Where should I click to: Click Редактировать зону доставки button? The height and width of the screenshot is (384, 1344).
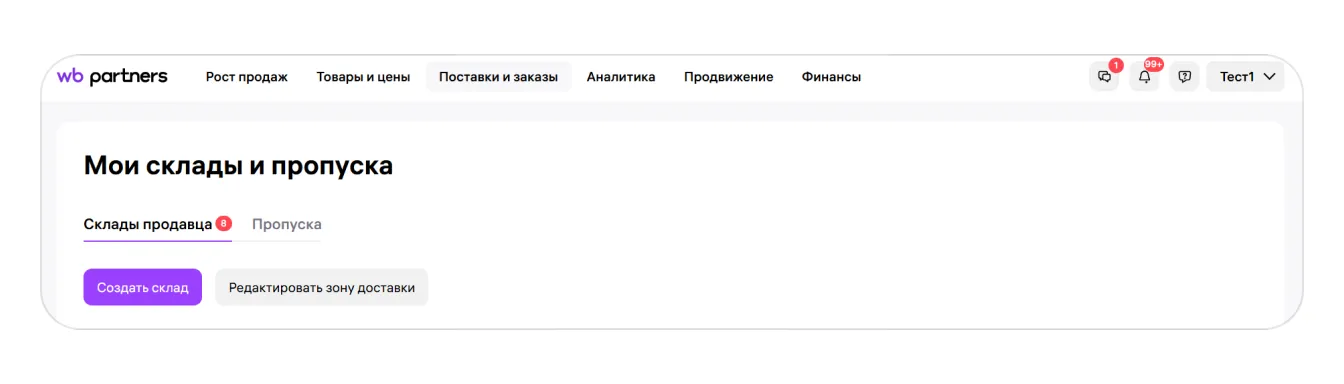(x=321, y=287)
